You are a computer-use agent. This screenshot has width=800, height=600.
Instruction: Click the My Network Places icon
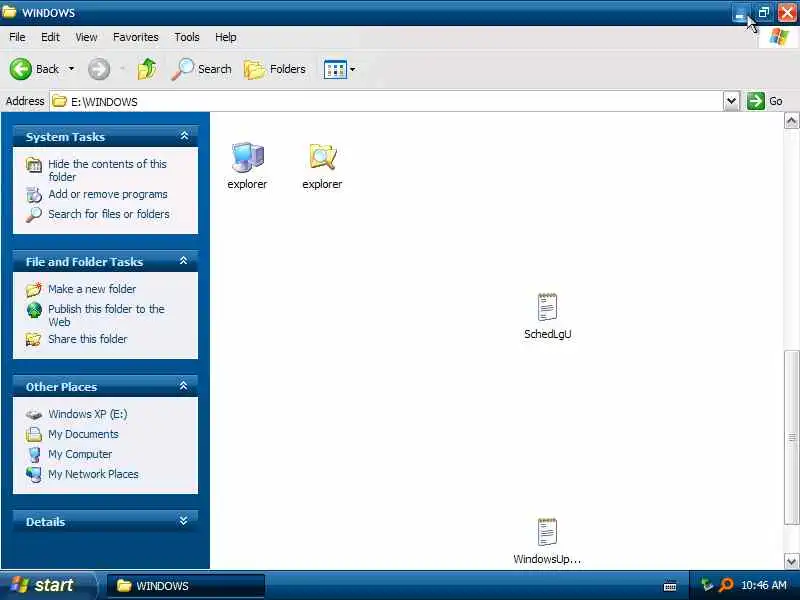[34, 474]
